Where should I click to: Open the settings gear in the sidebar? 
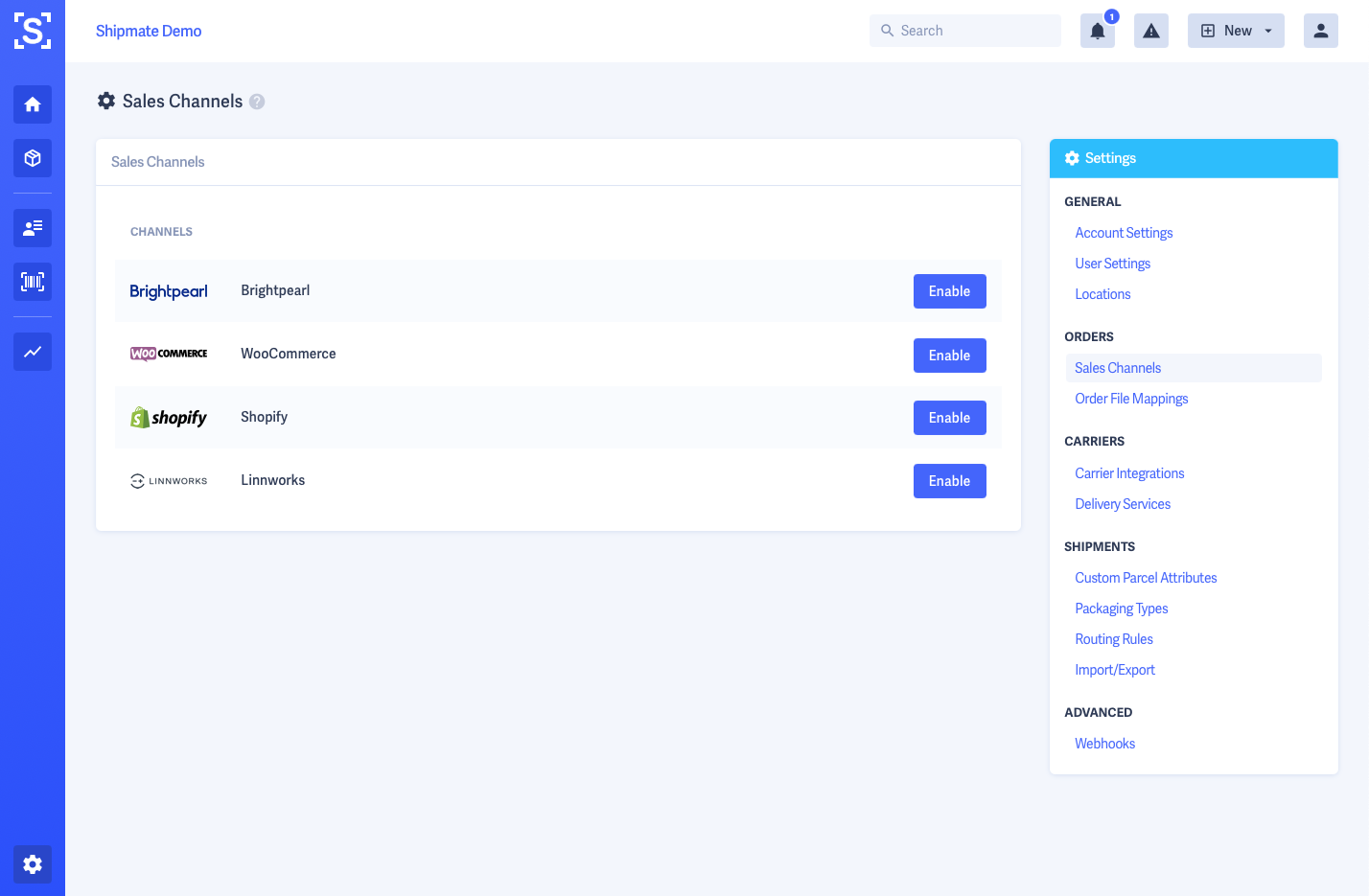(33, 864)
